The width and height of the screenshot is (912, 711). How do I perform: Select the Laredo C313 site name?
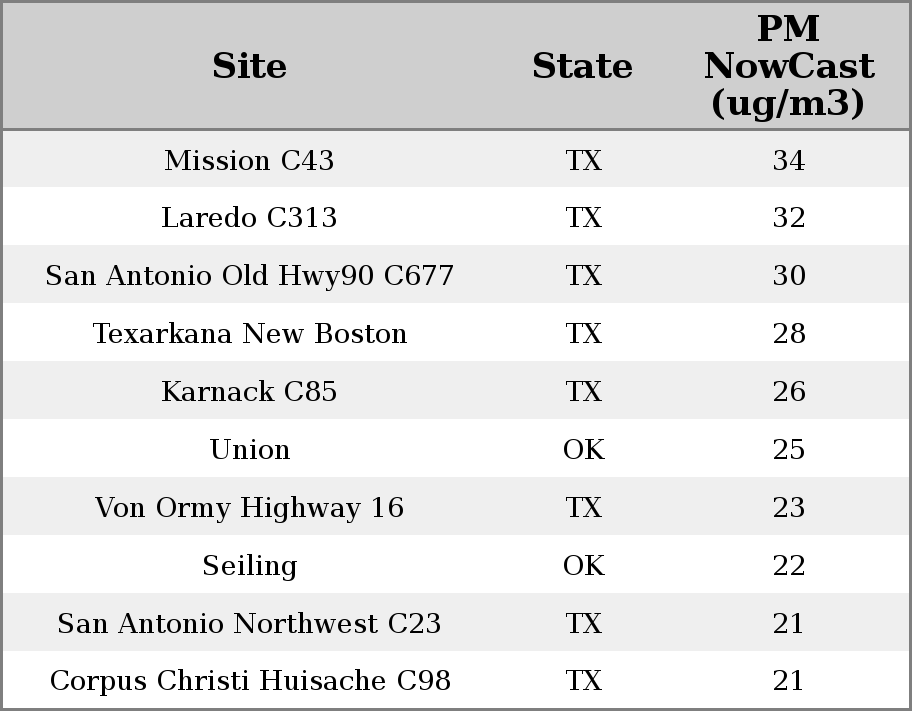(x=249, y=218)
